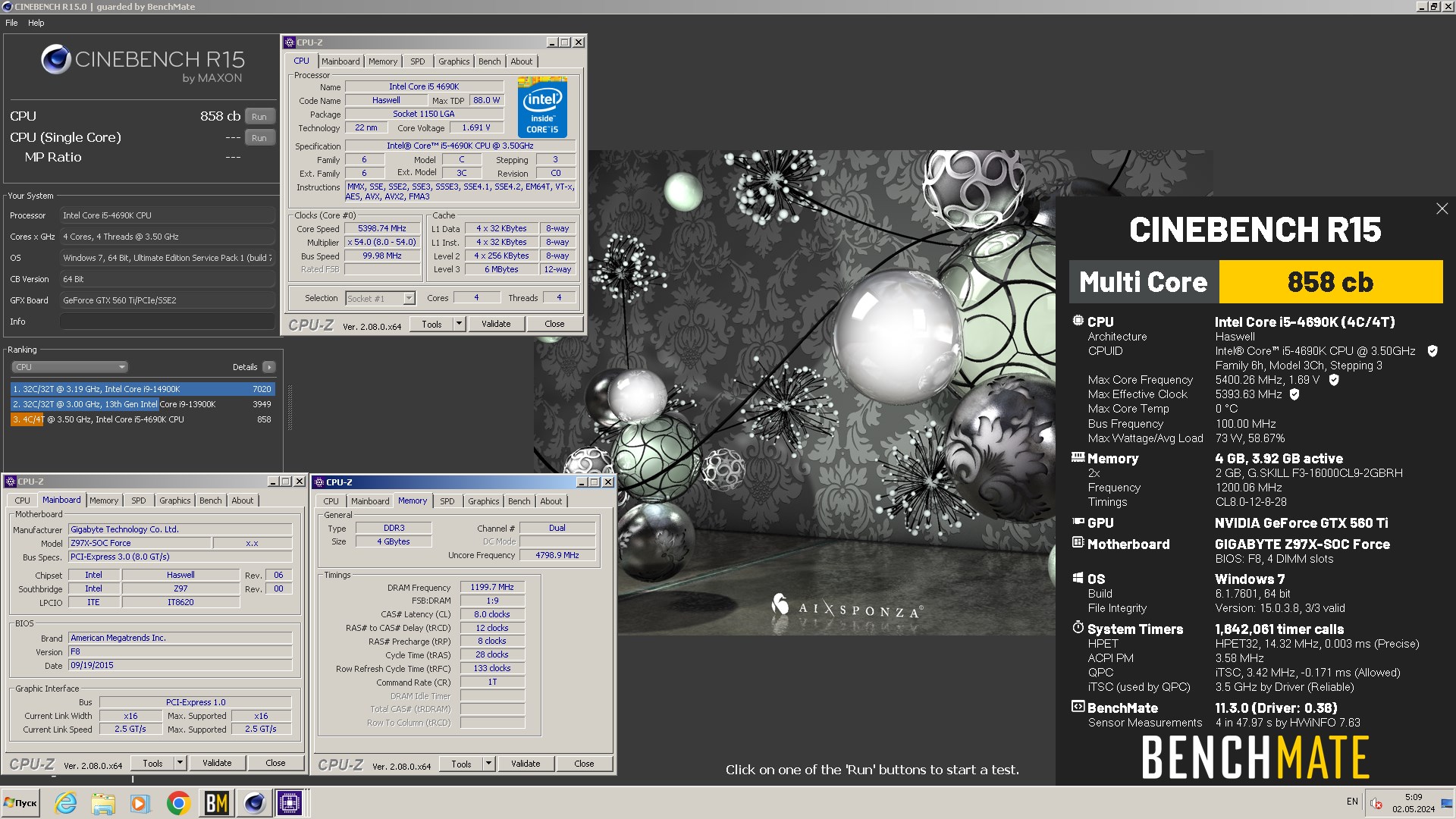Click Tools in bottom-left CPU-Z window

point(152,764)
